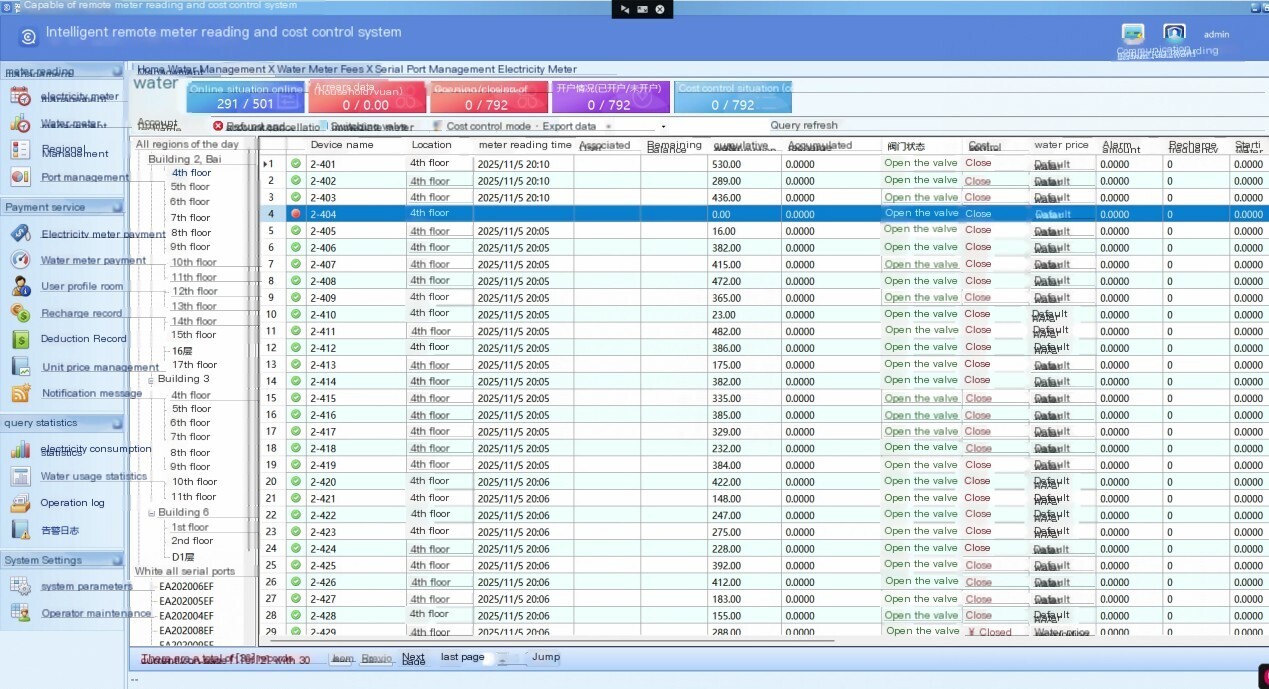This screenshot has width=1269, height=689.
Task: Switch to the Serial Port Management tab
Action: coord(435,69)
